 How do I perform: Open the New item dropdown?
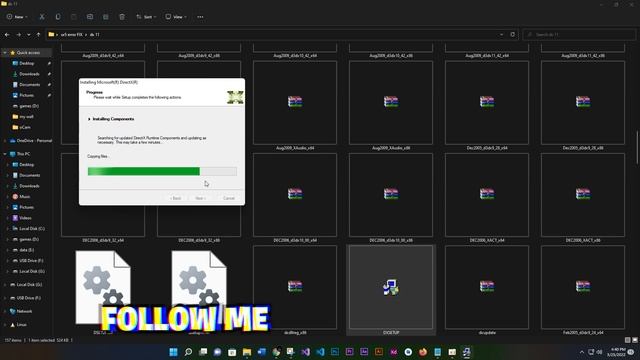coord(17,17)
